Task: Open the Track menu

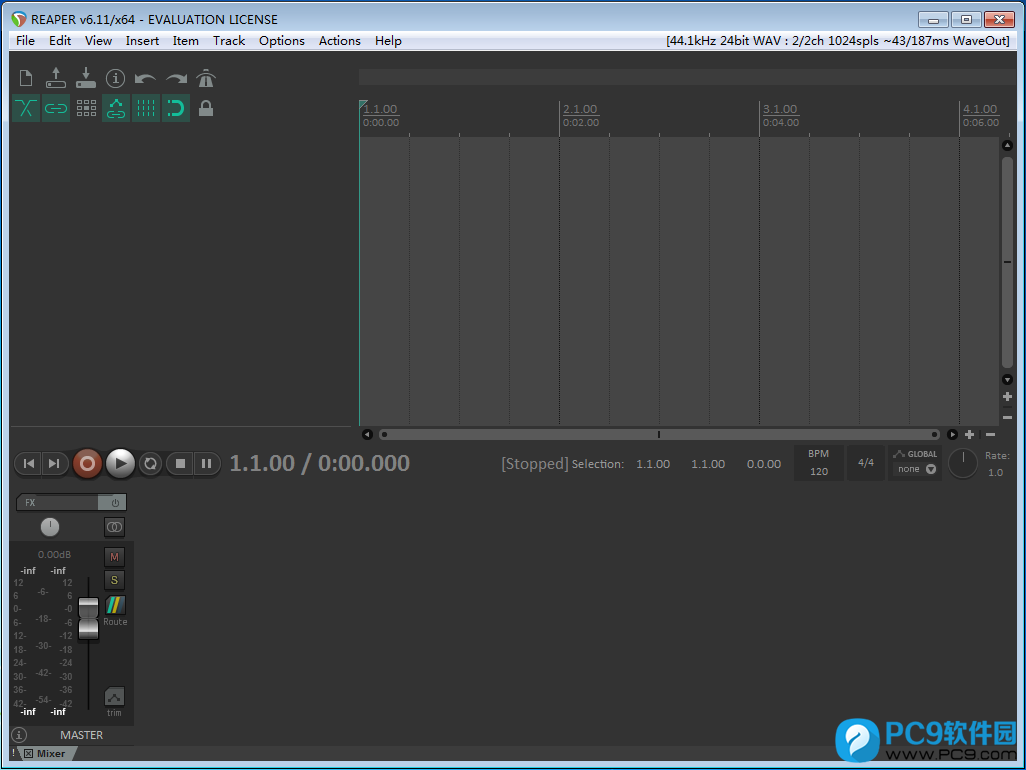Action: point(228,41)
